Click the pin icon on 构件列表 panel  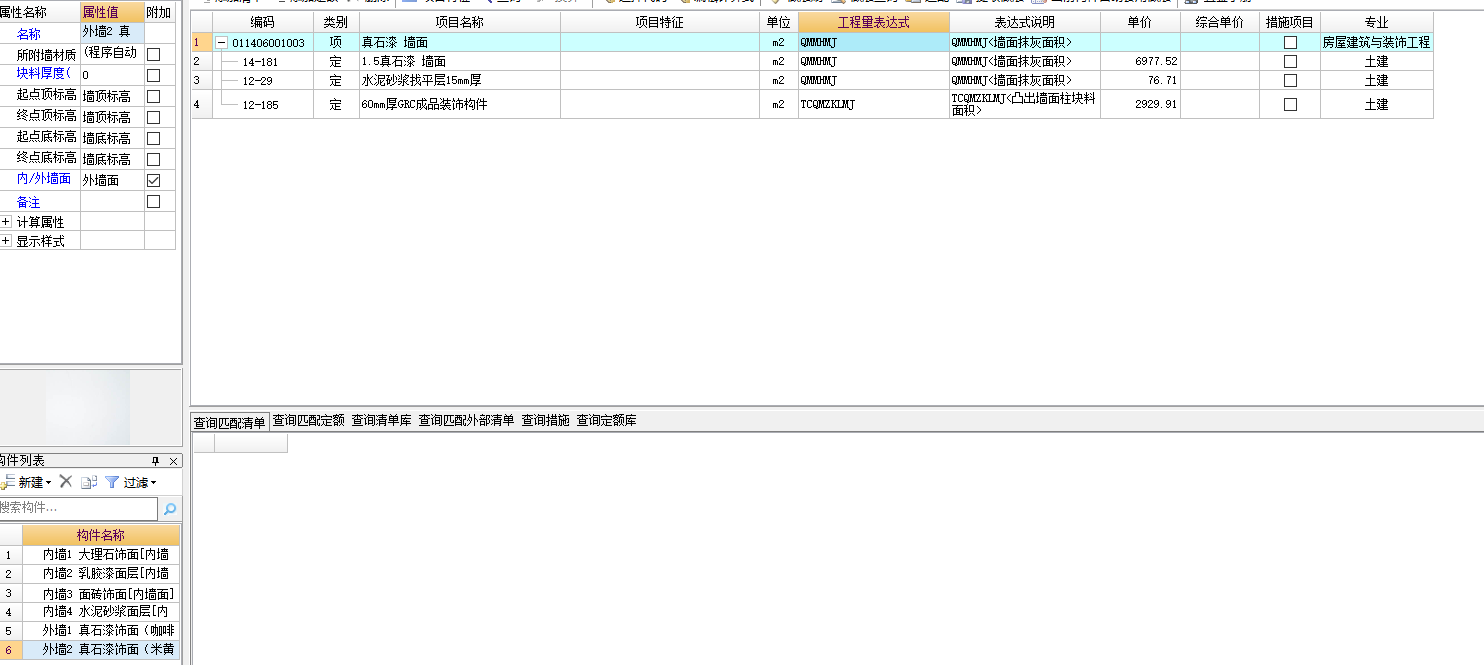[154, 461]
